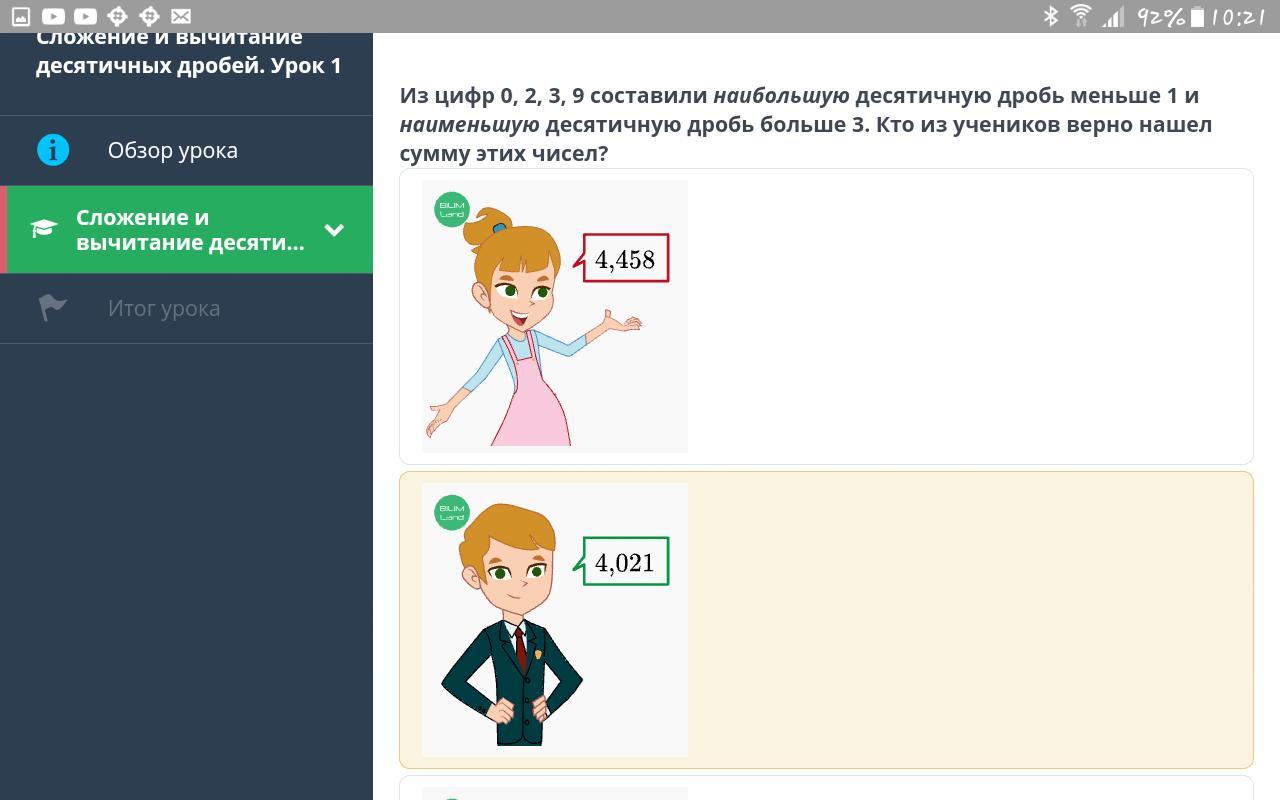Select the third answer card partially visible below
The height and width of the screenshot is (800, 1280).
point(826,788)
